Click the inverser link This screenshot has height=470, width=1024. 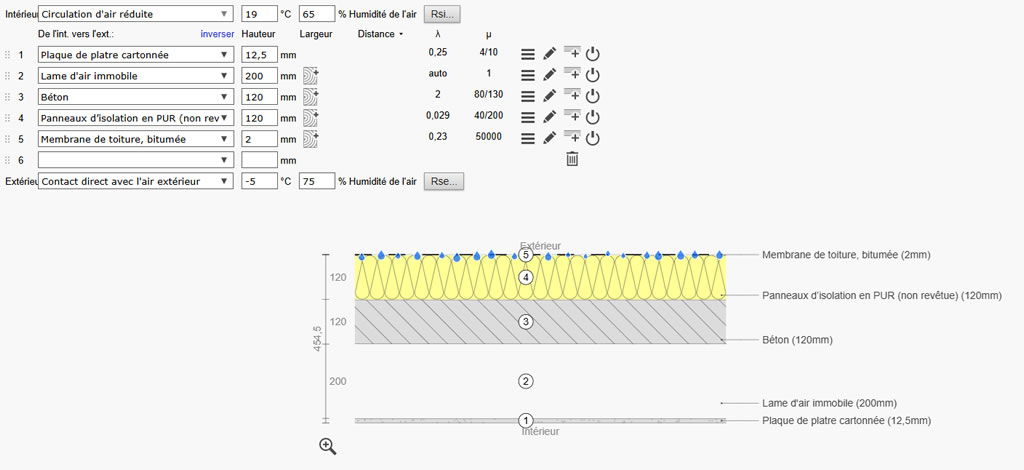click(x=217, y=34)
